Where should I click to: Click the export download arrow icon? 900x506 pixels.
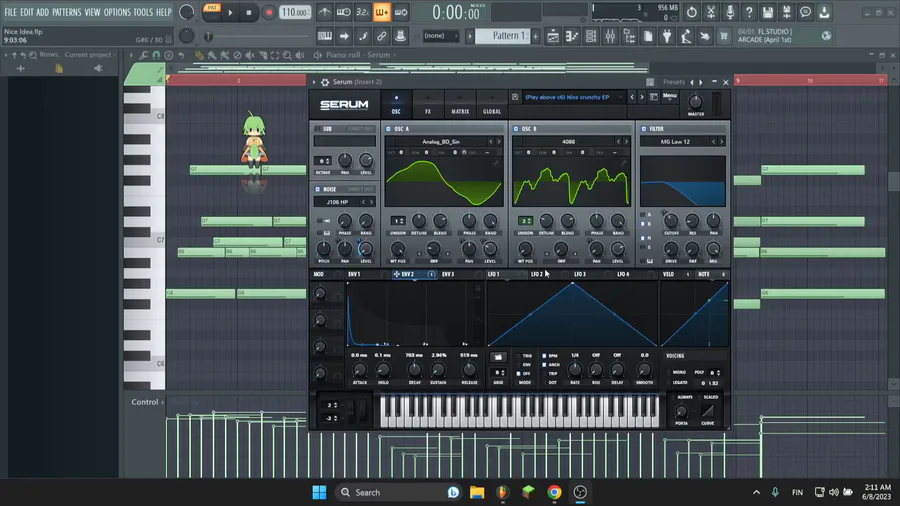[x=824, y=12]
